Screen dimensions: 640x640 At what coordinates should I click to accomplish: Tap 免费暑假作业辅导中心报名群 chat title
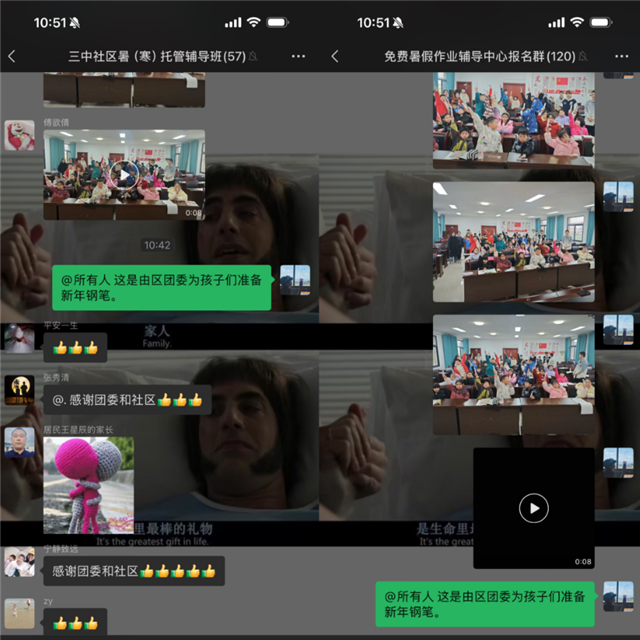pos(480,56)
